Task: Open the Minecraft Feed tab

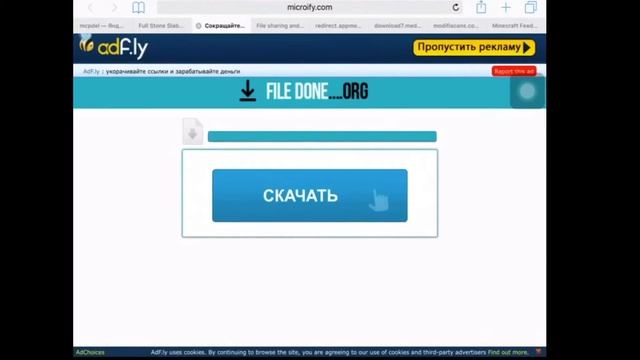Action: [x=515, y=26]
